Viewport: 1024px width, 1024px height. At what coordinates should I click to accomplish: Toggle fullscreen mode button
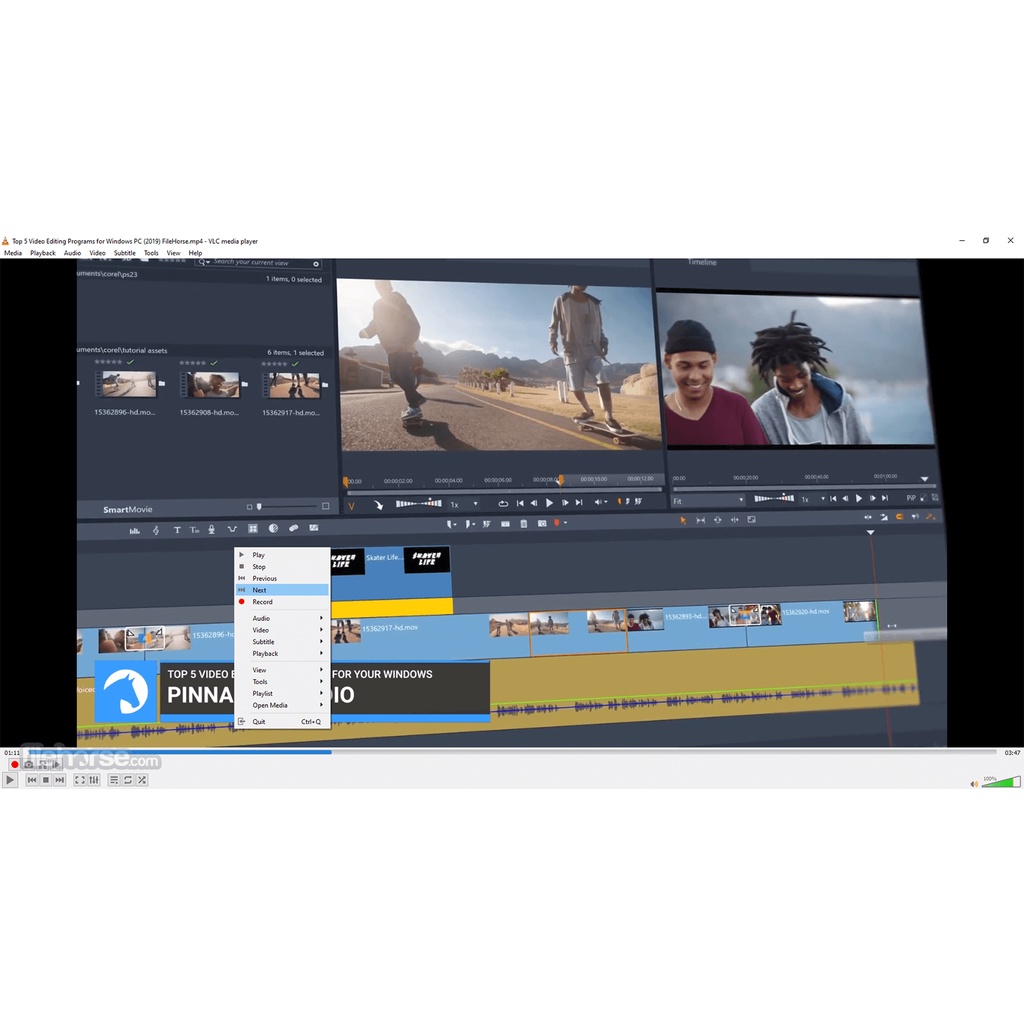tap(80, 780)
